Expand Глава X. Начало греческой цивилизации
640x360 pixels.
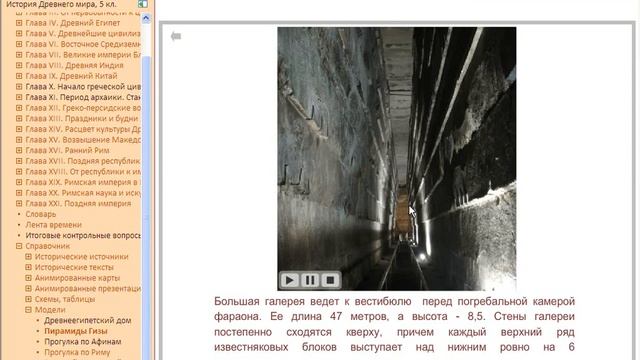point(19,87)
